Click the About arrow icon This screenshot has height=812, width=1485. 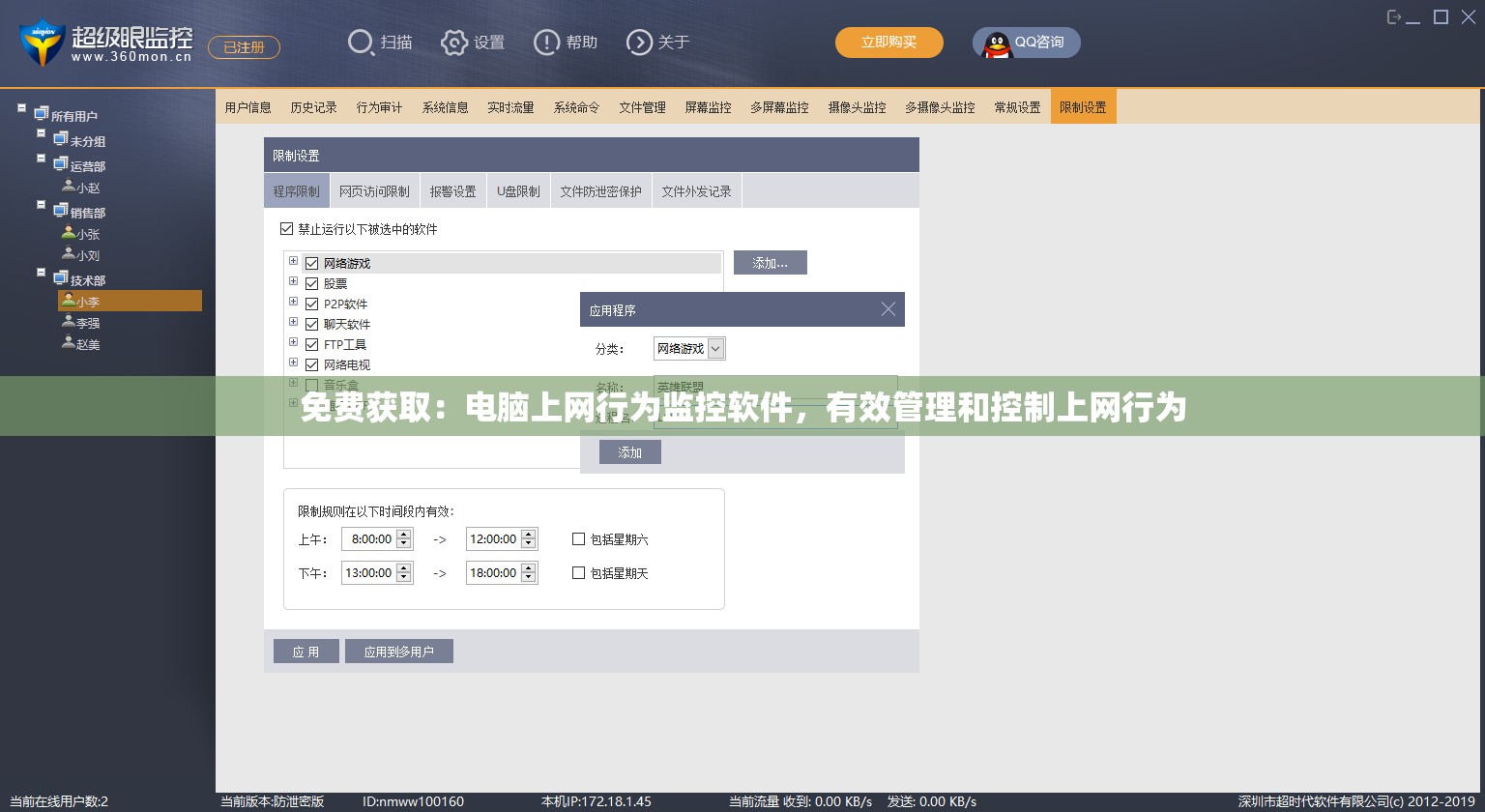click(639, 42)
